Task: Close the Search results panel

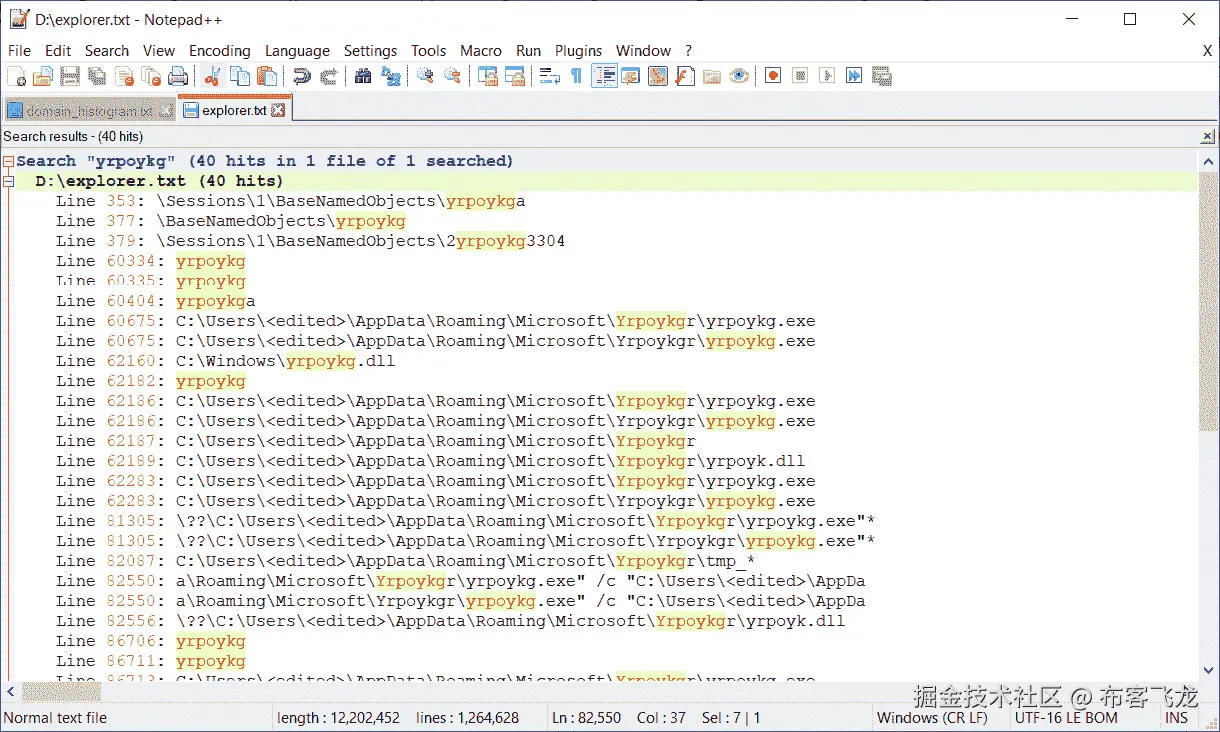Action: [1208, 137]
